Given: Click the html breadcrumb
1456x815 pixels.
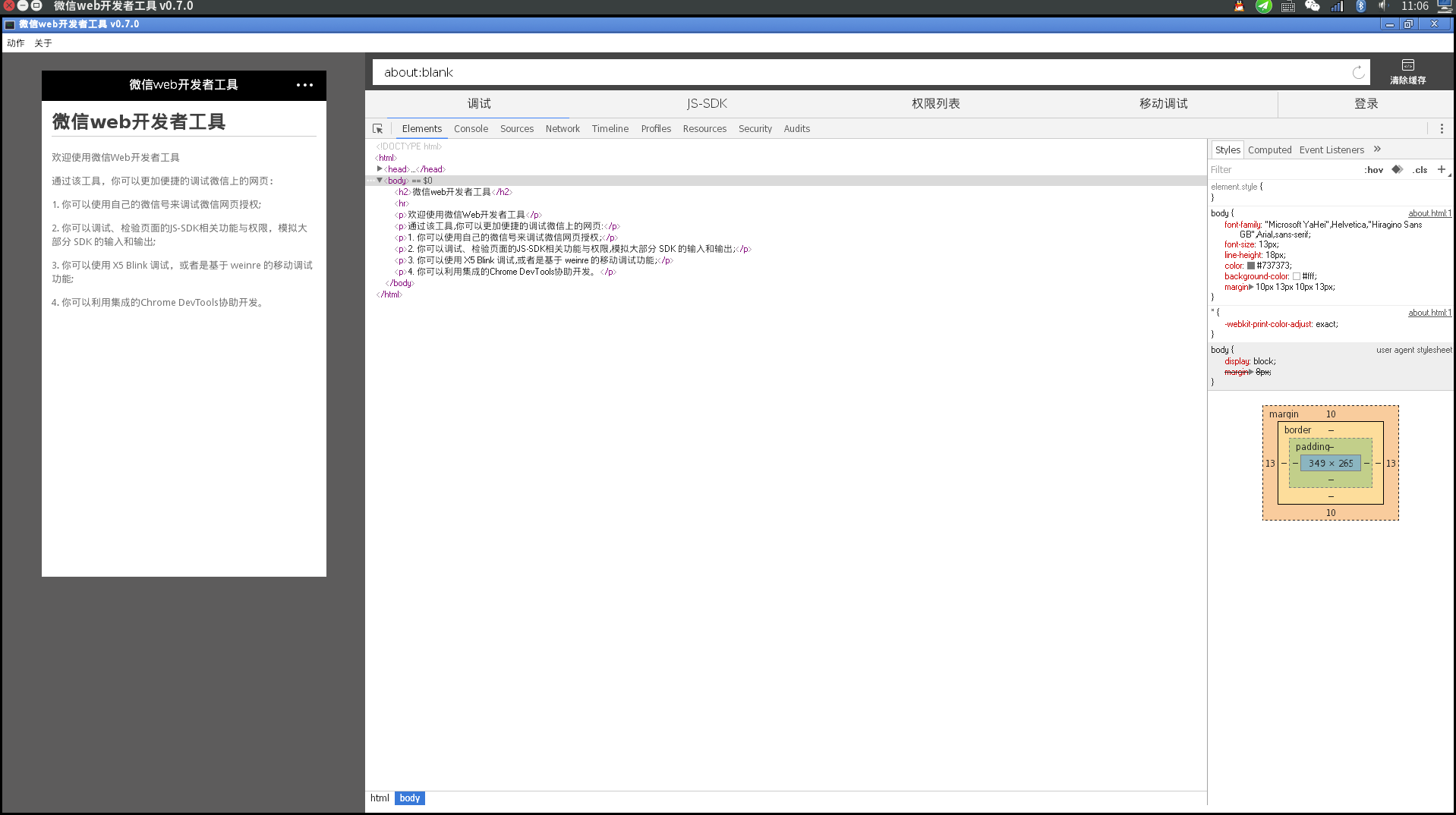Looking at the screenshot, I should 380,798.
